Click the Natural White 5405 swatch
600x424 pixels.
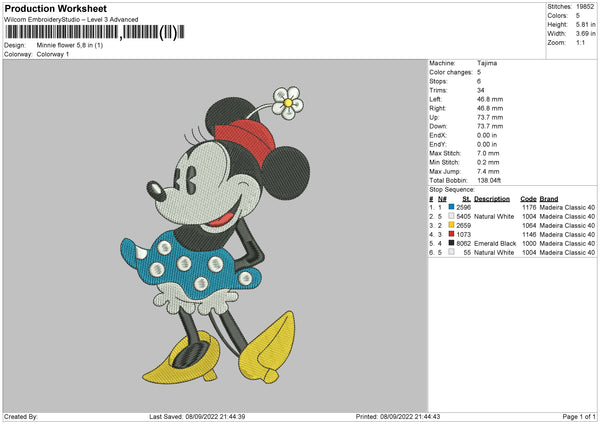tap(452, 216)
